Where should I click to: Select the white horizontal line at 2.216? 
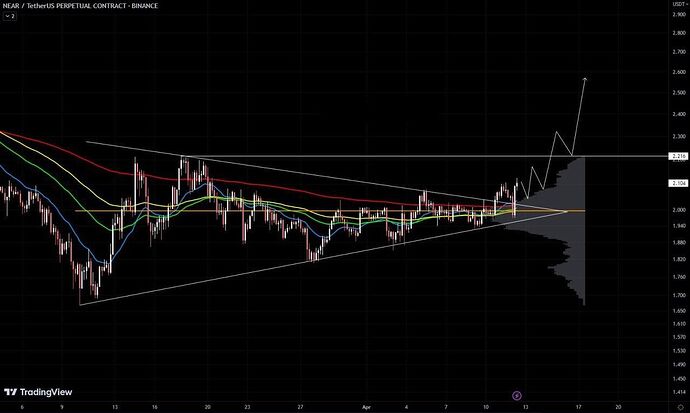tap(400, 157)
